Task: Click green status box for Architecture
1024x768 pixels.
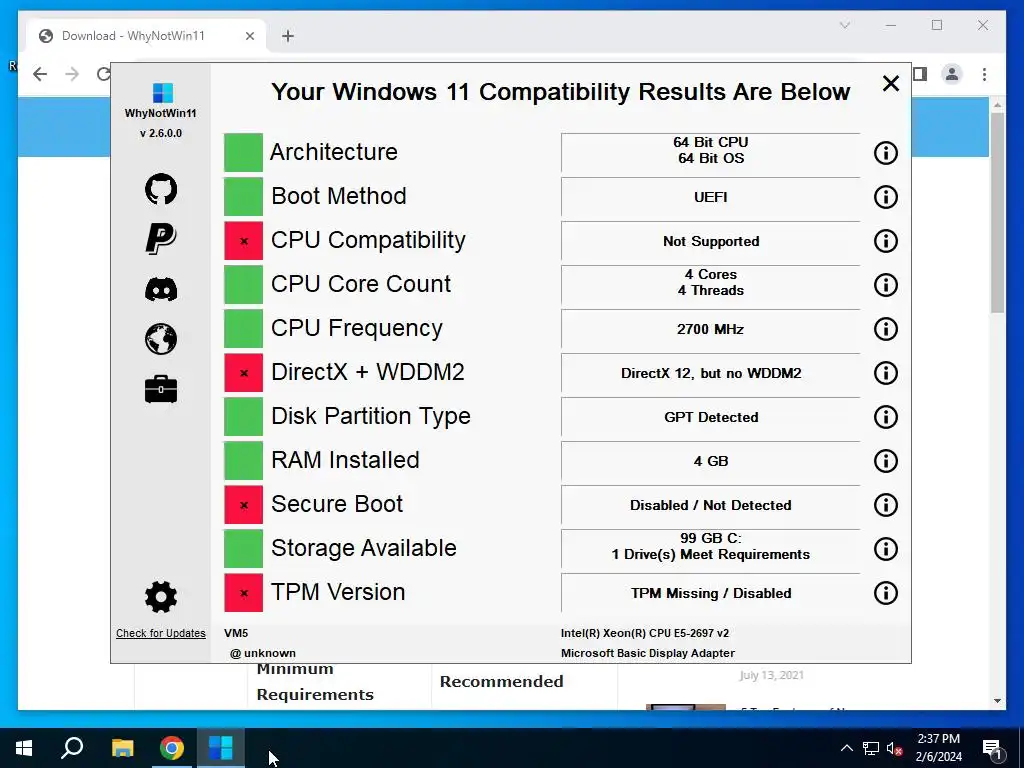Action: 243,152
